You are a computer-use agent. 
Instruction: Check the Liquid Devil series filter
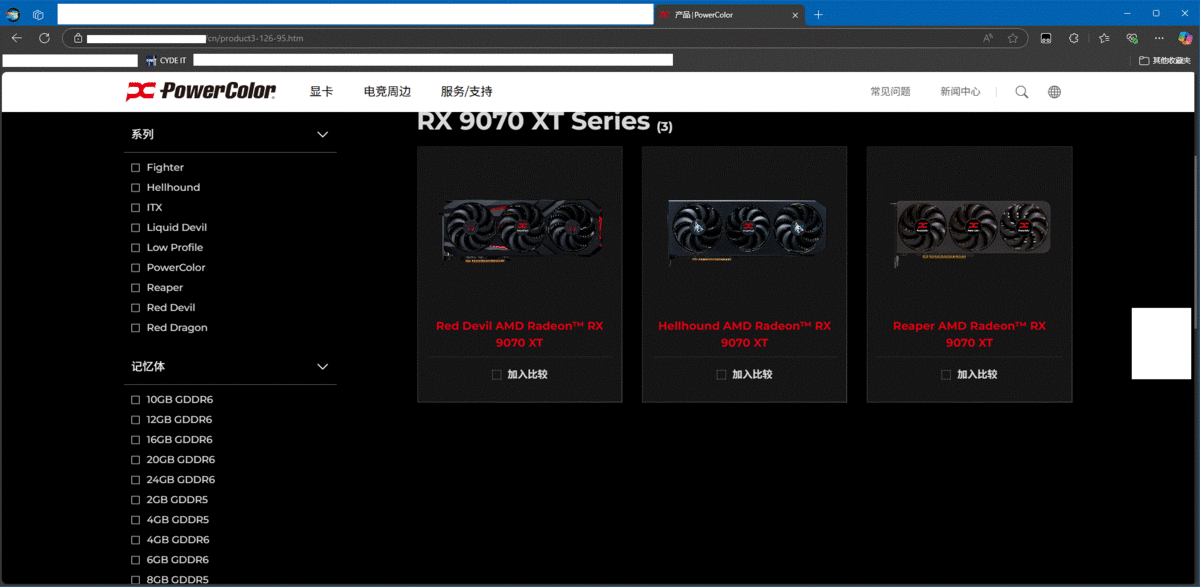(x=136, y=227)
